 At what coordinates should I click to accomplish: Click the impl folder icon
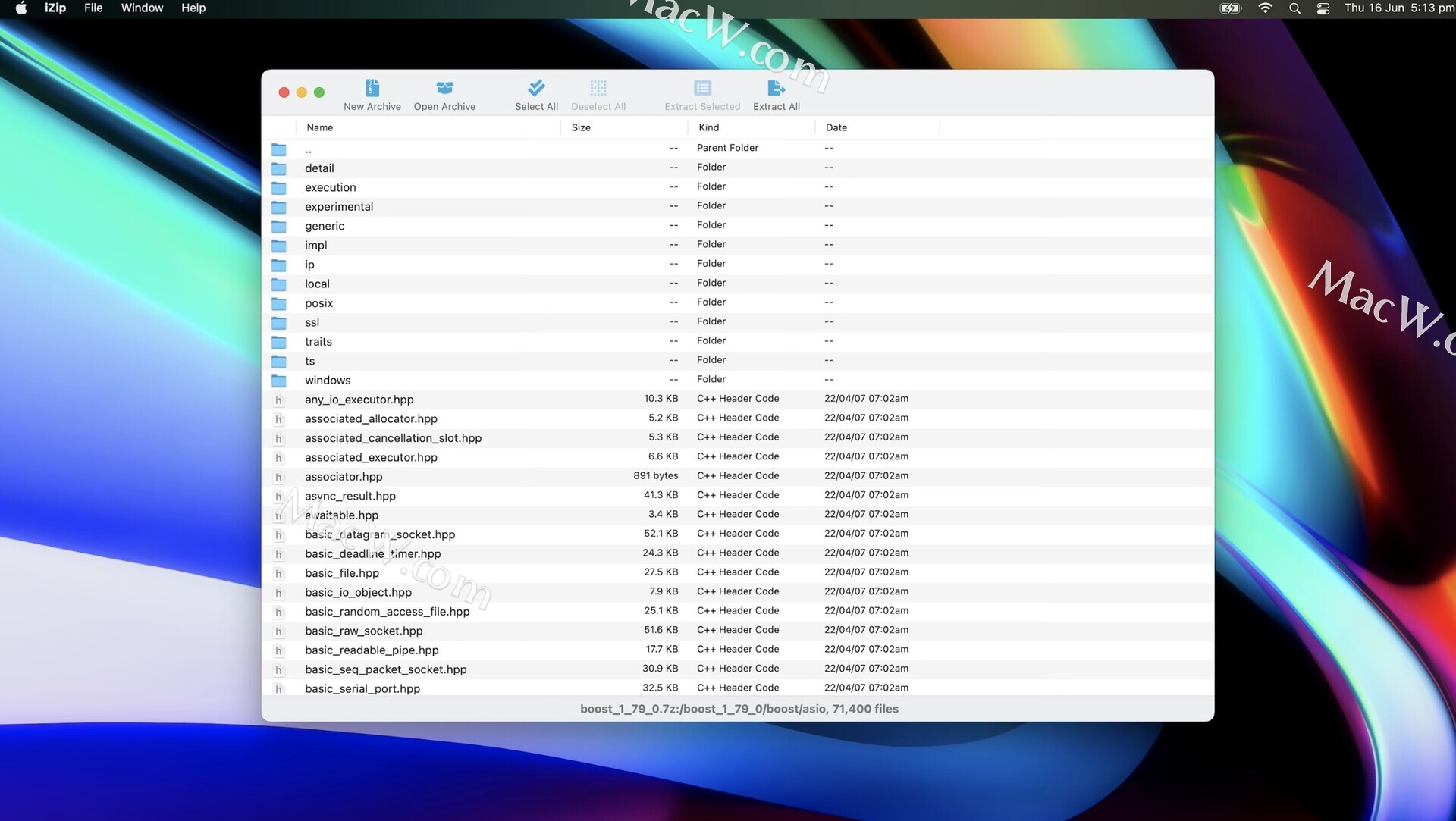[x=279, y=246]
